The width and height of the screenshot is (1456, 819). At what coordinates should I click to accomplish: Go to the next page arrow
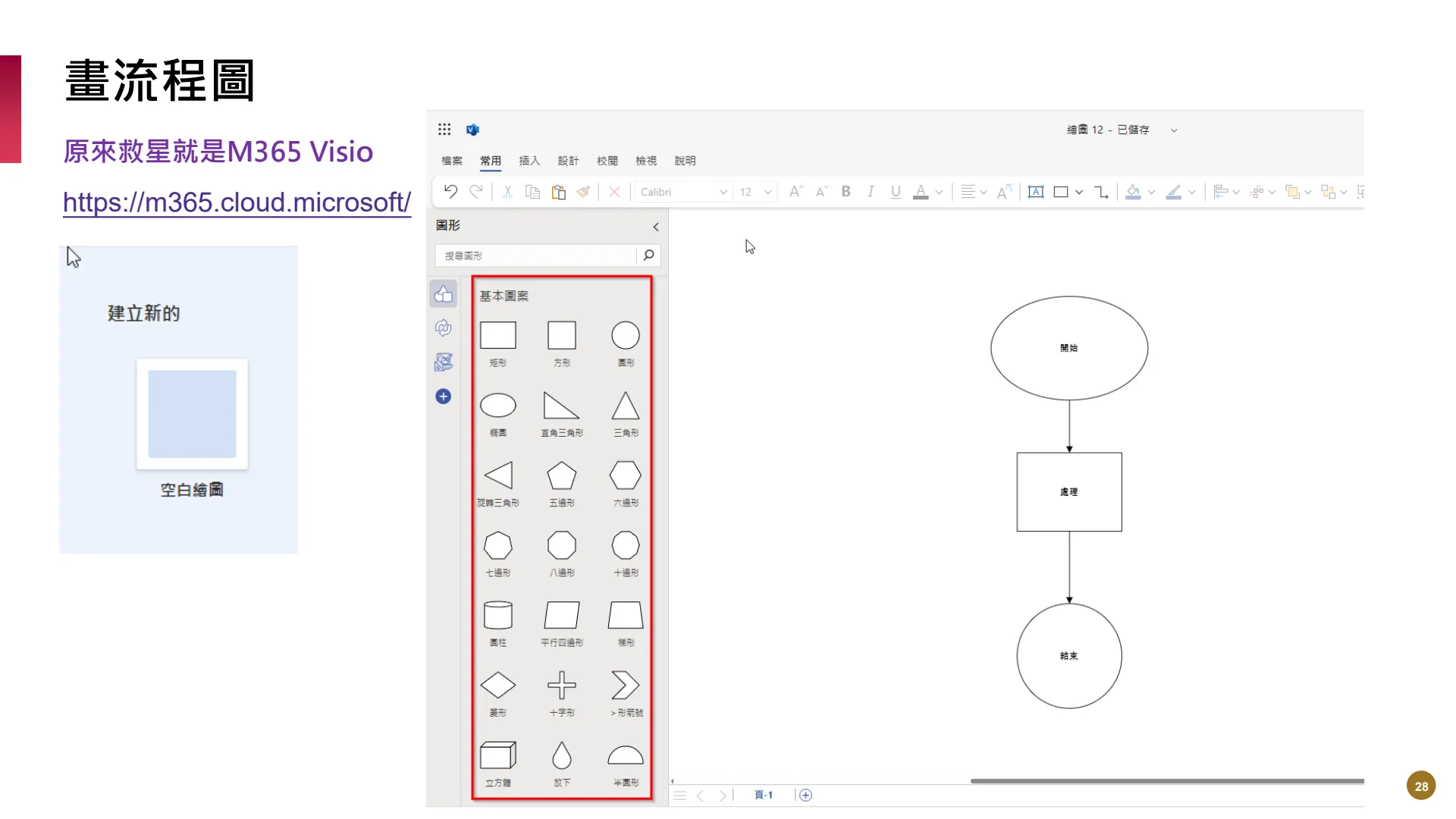point(723,795)
